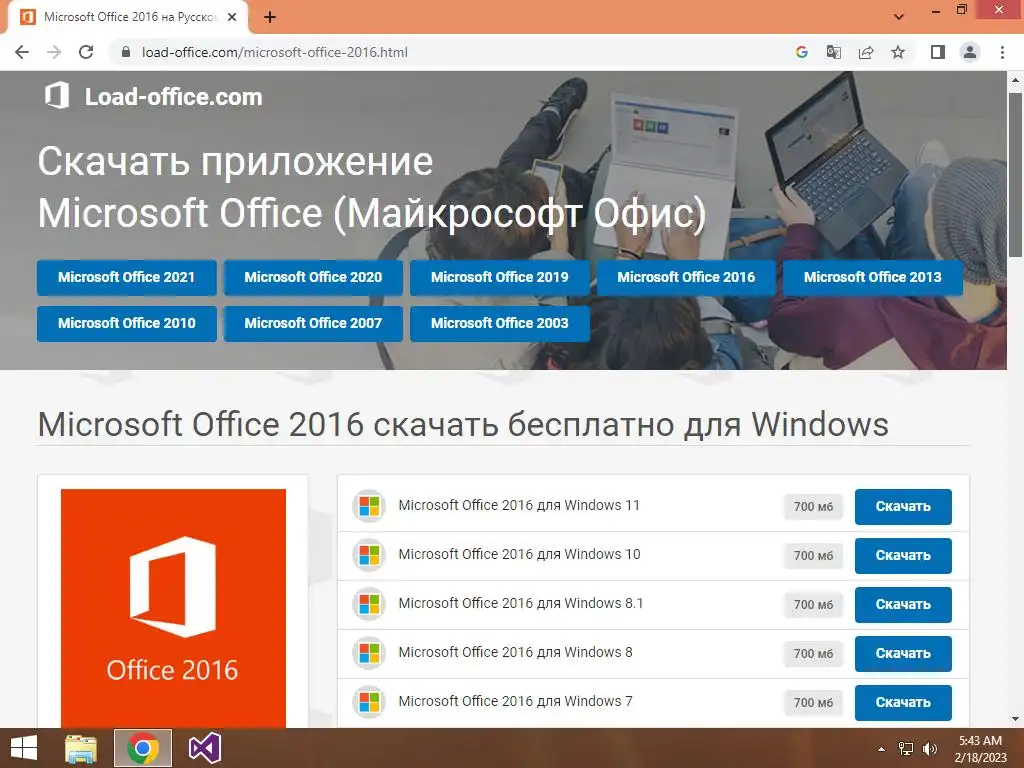Viewport: 1024px width, 768px height.
Task: Close the Microsoft Office 2016 tab
Action: (x=232, y=18)
